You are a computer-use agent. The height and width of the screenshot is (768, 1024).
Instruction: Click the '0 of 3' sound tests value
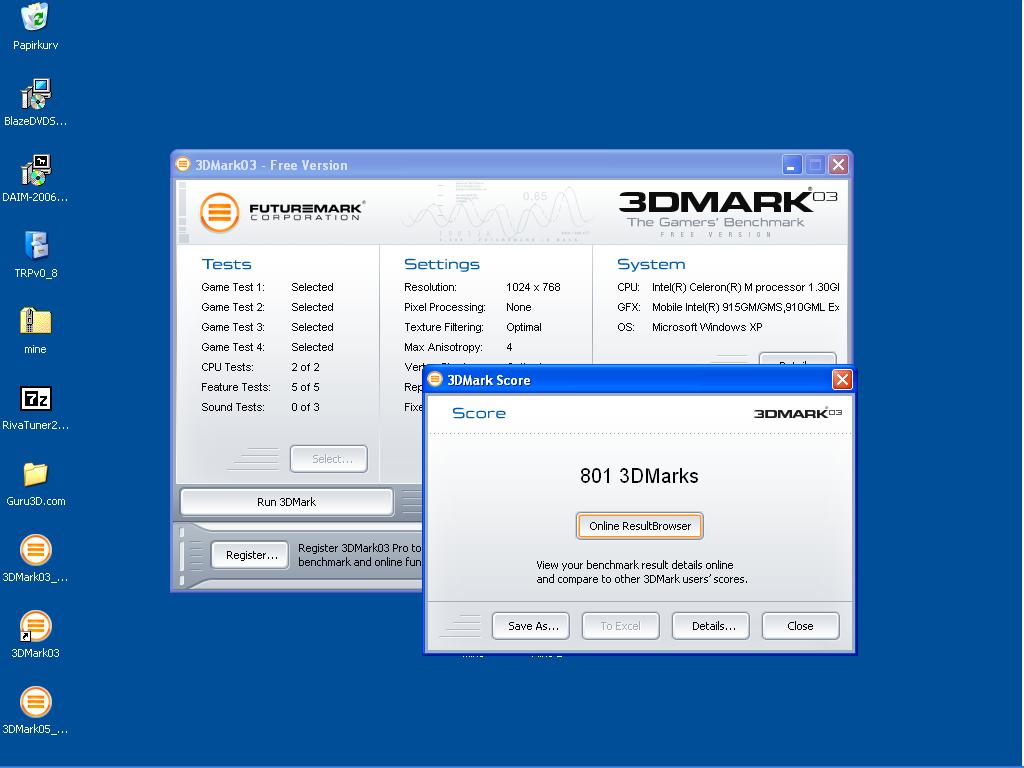click(306, 408)
